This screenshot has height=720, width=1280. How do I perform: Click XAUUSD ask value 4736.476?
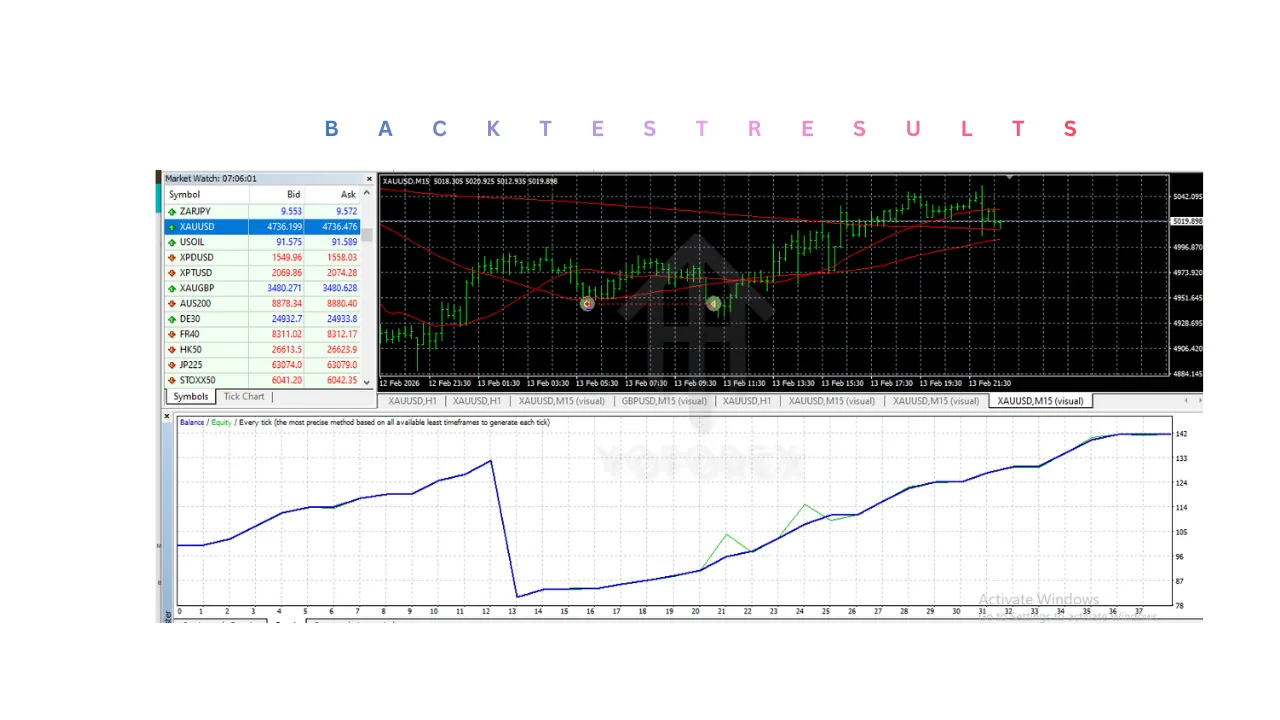click(x=340, y=227)
